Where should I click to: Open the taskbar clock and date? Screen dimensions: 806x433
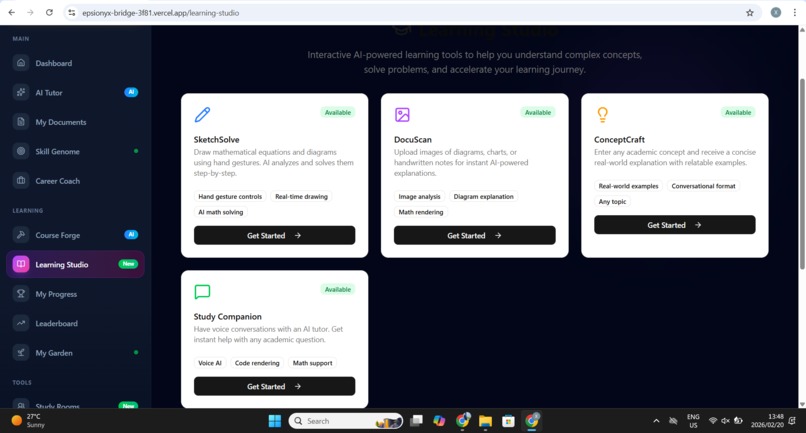[x=767, y=421]
